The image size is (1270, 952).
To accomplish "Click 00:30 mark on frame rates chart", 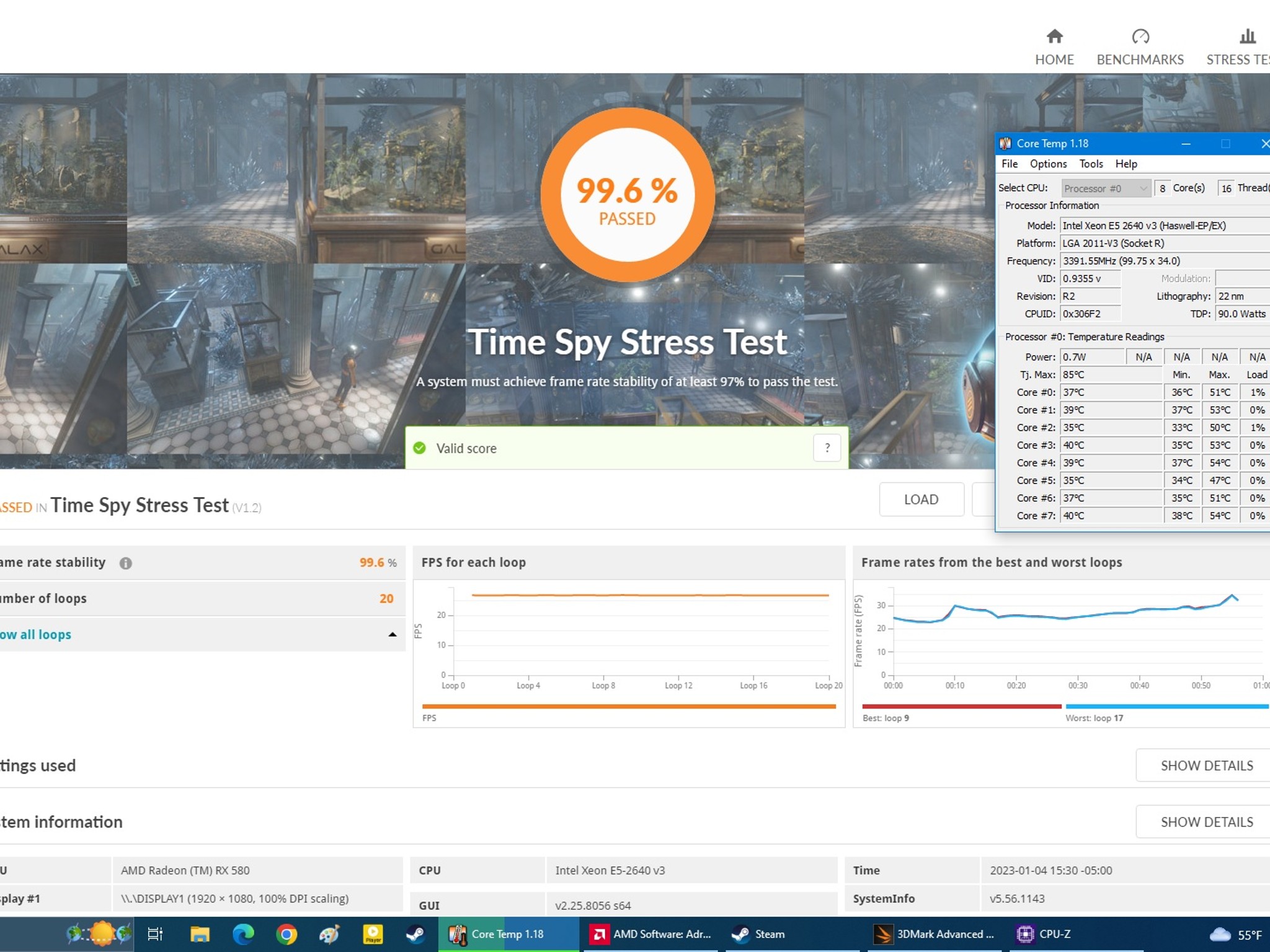I will coord(1078,685).
